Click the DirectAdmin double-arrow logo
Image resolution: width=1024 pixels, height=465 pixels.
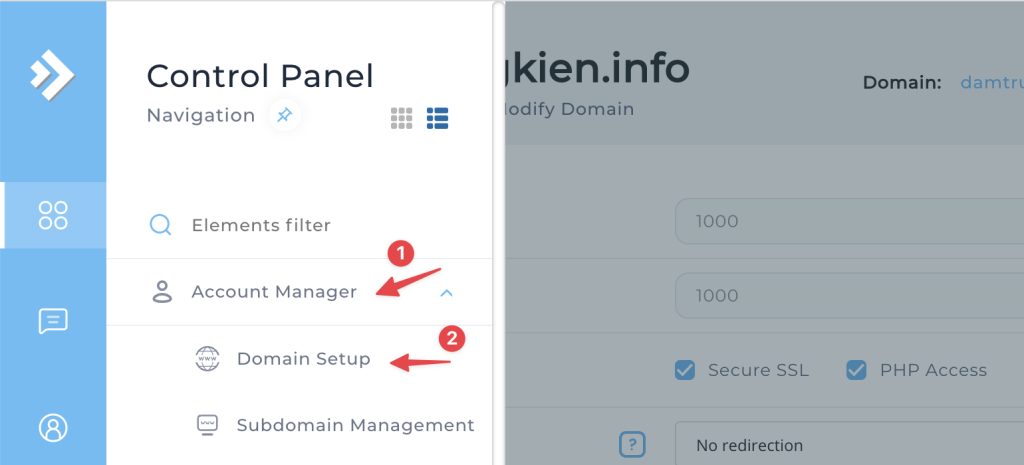52,74
